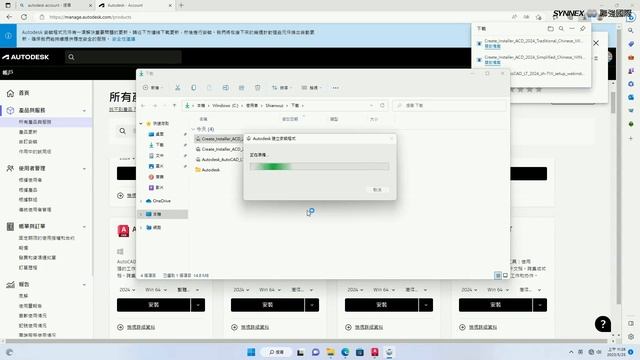Click the Explorer refresh icon beside address bar
The width and height of the screenshot is (640, 360).
[382, 105]
